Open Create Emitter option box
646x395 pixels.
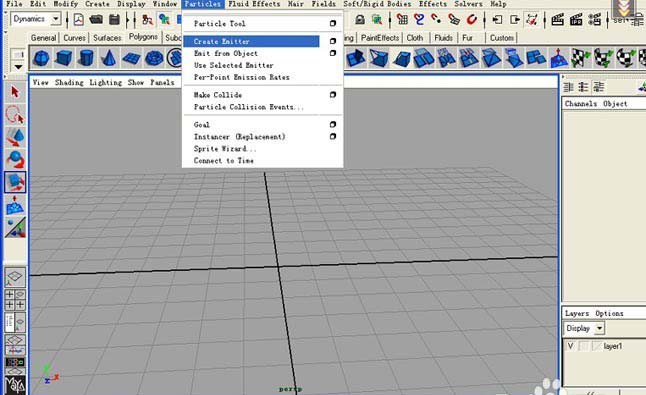(x=333, y=41)
